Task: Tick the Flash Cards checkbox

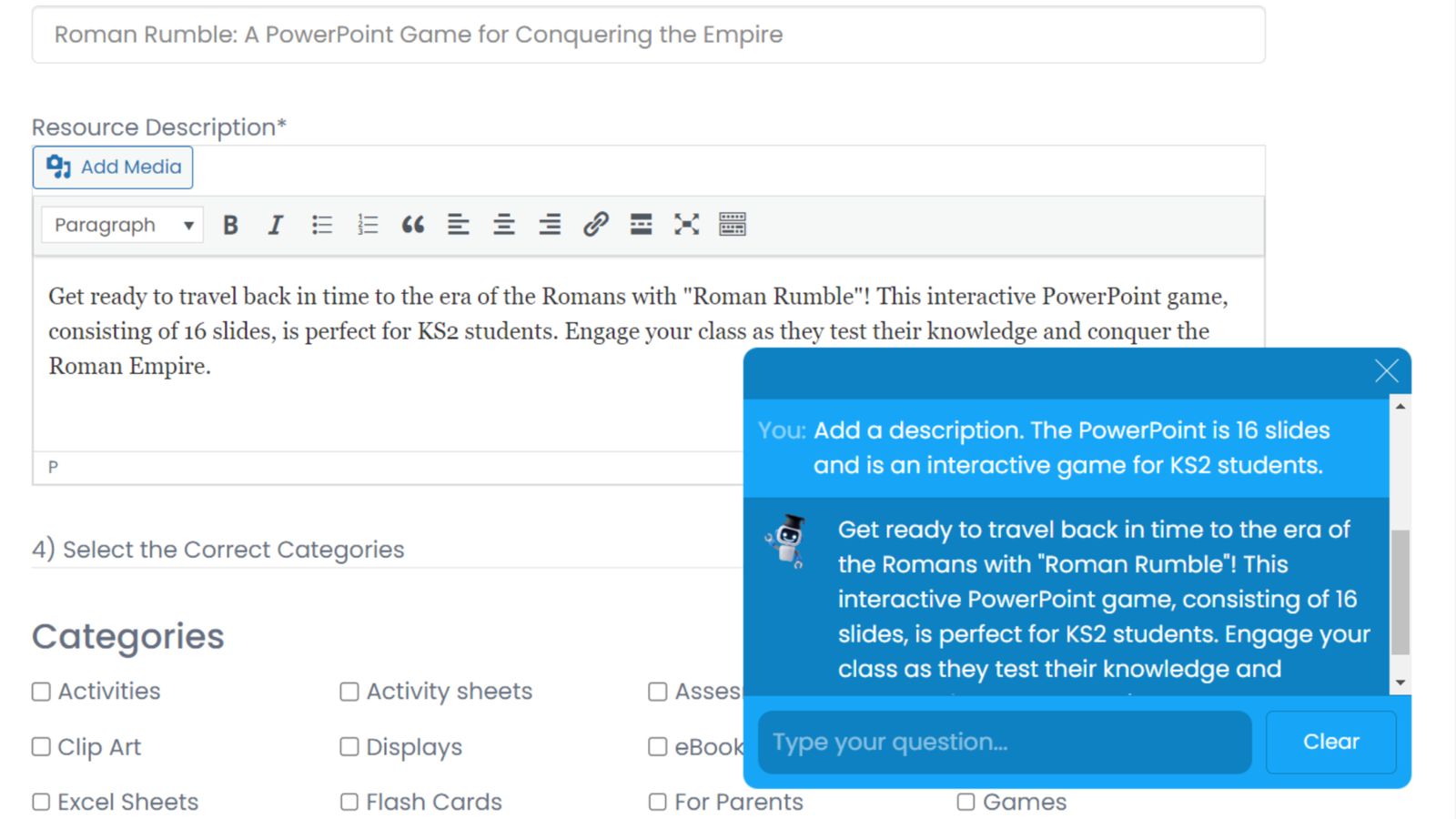Action: pyautogui.click(x=349, y=802)
